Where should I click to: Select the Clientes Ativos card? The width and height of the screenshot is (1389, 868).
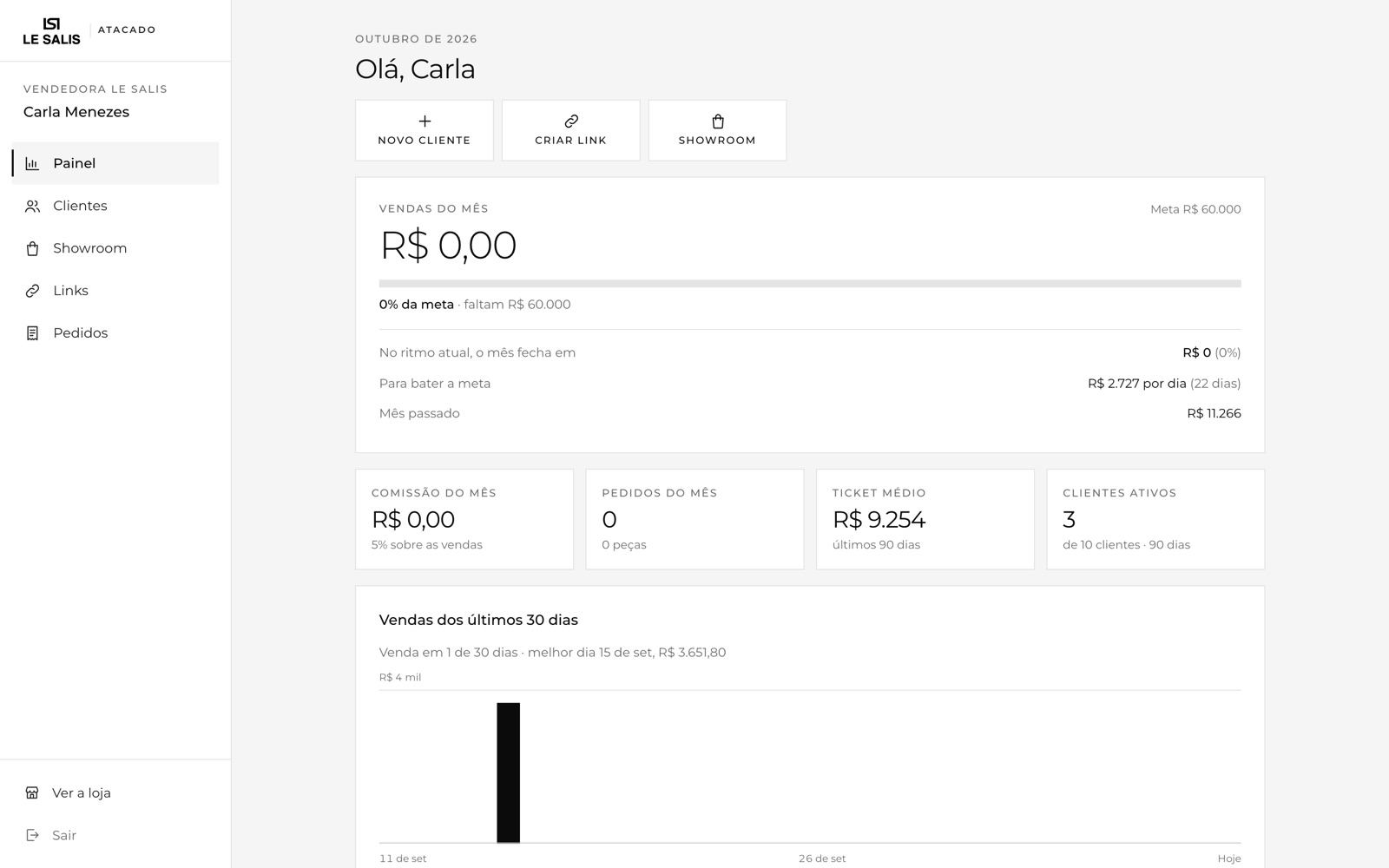coord(1155,519)
